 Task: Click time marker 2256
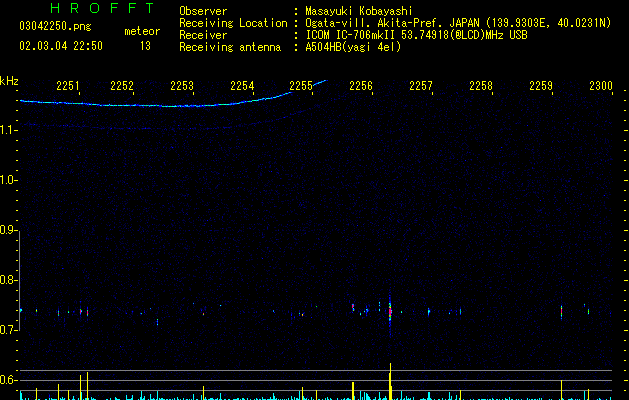(361, 86)
